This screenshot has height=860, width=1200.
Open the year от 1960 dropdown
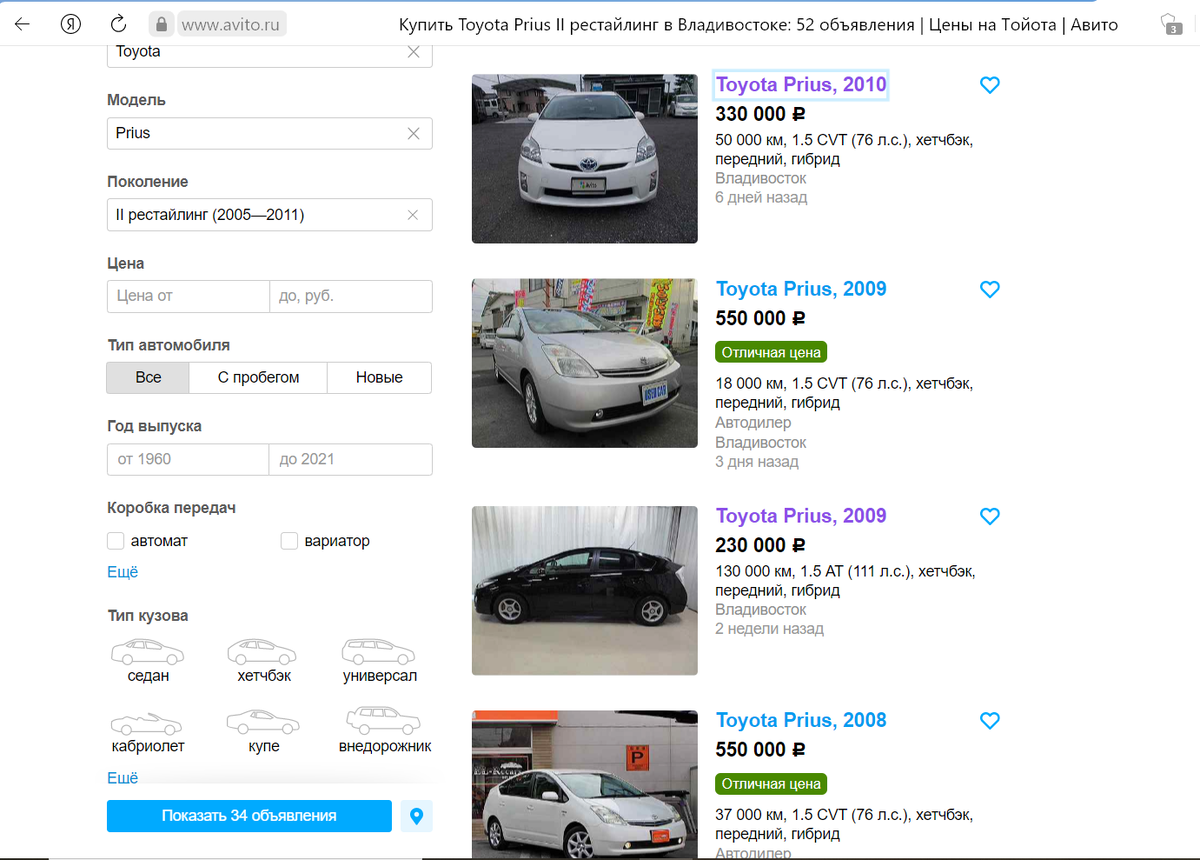[188, 459]
